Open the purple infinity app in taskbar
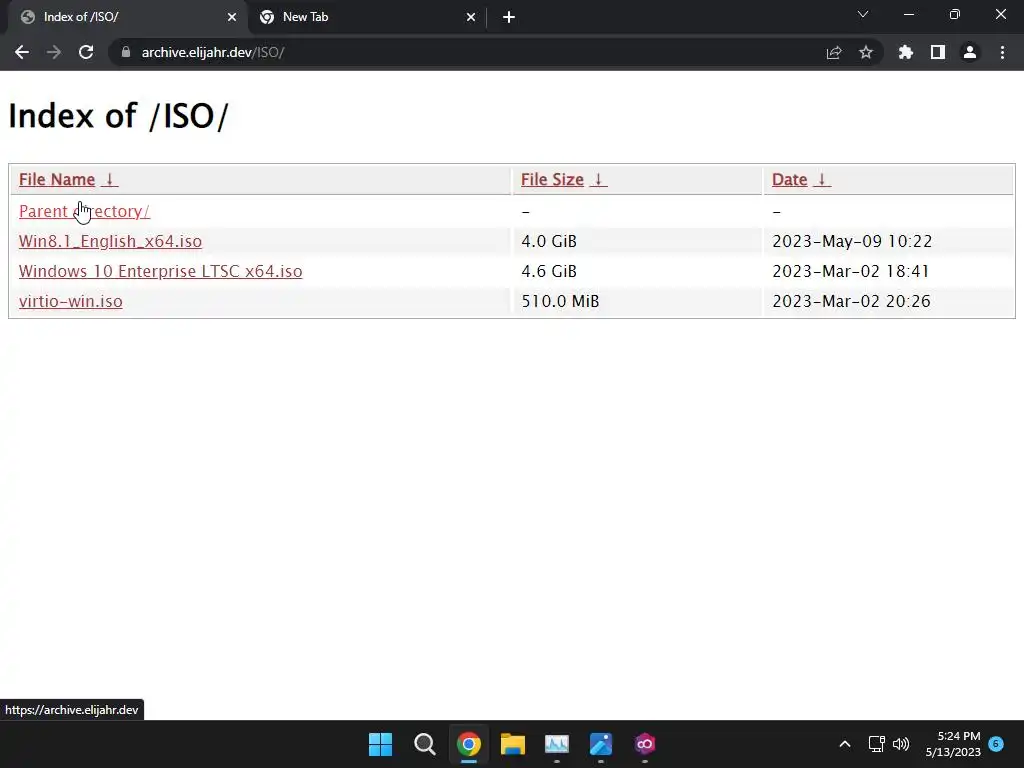Image resolution: width=1024 pixels, height=768 pixels. pos(645,744)
